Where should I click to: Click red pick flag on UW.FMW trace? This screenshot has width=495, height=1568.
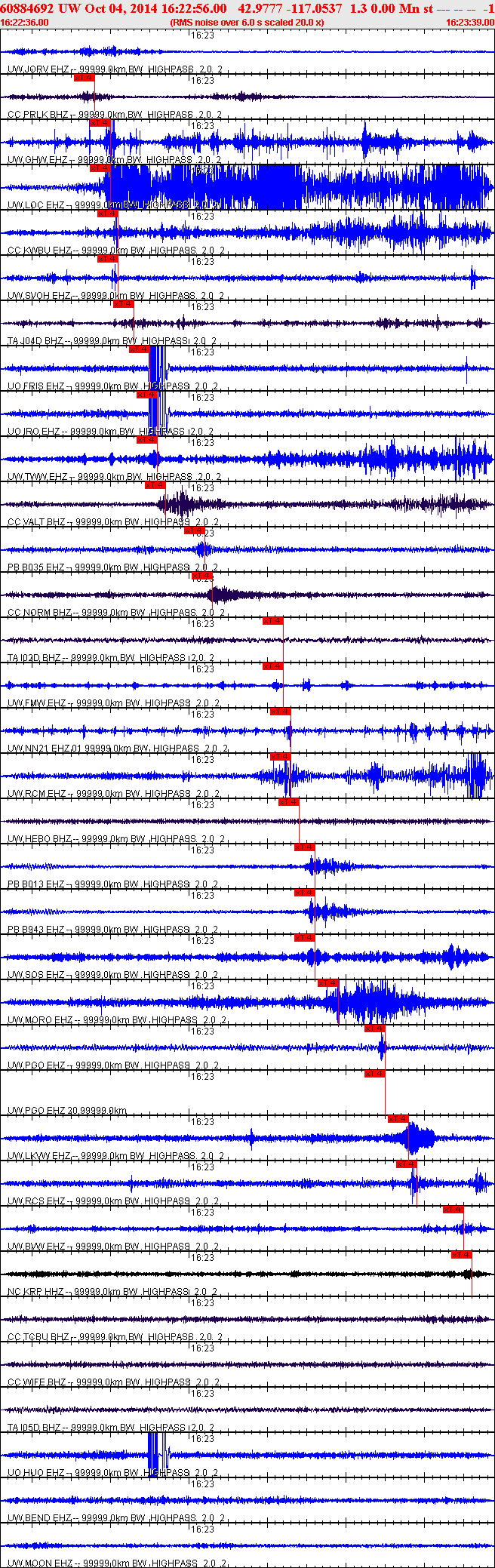click(x=272, y=666)
